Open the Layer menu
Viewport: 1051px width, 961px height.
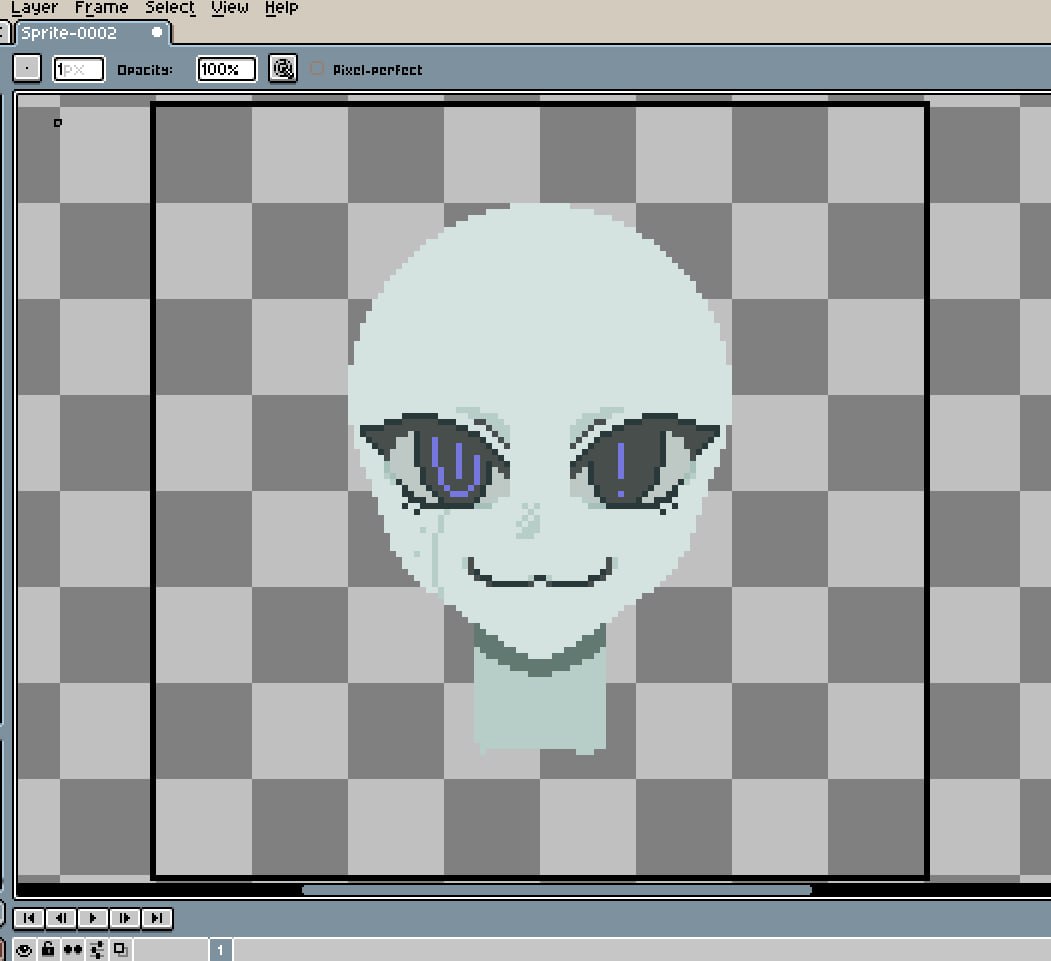click(34, 8)
